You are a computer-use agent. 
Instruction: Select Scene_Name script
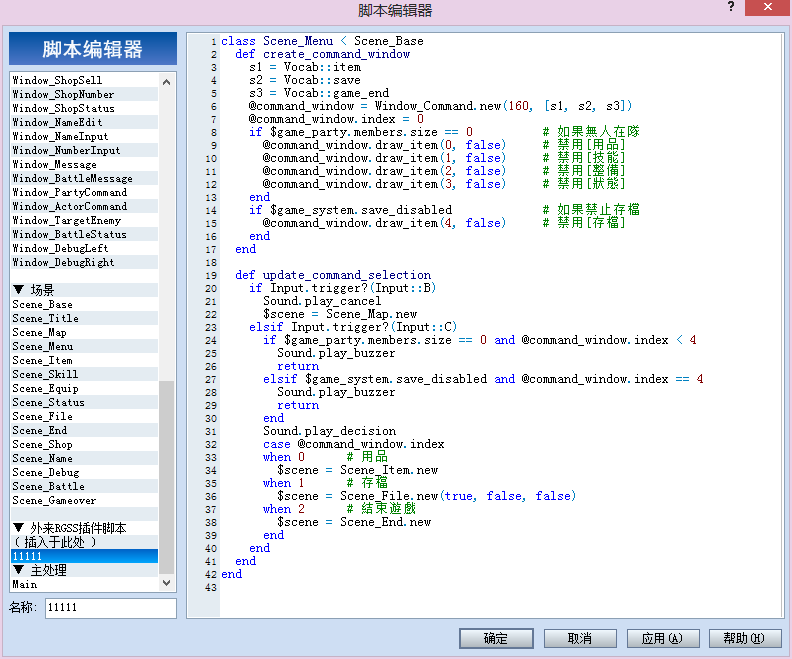[84, 459]
